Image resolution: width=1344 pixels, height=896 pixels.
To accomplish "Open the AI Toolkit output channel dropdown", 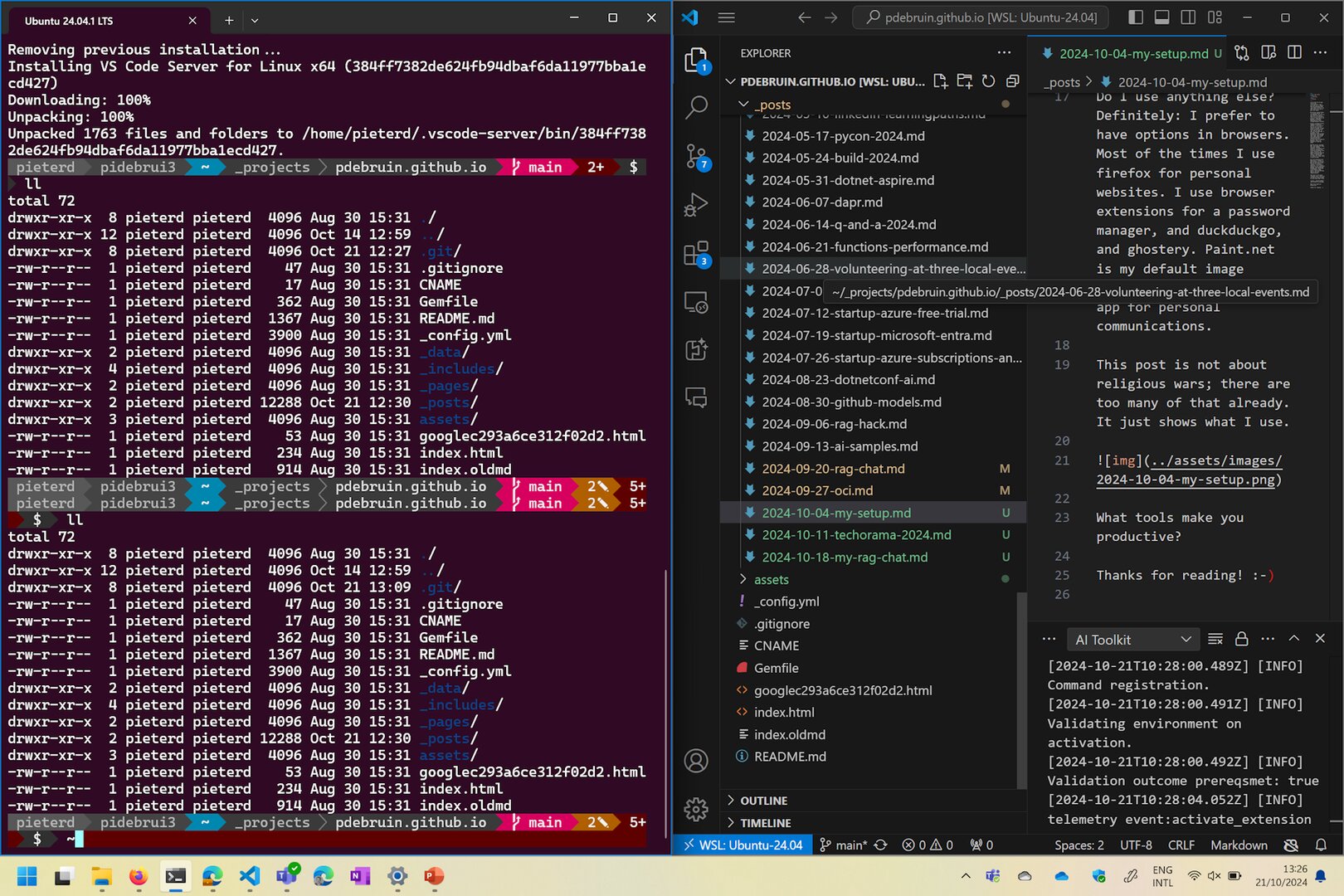I will (1132, 639).
